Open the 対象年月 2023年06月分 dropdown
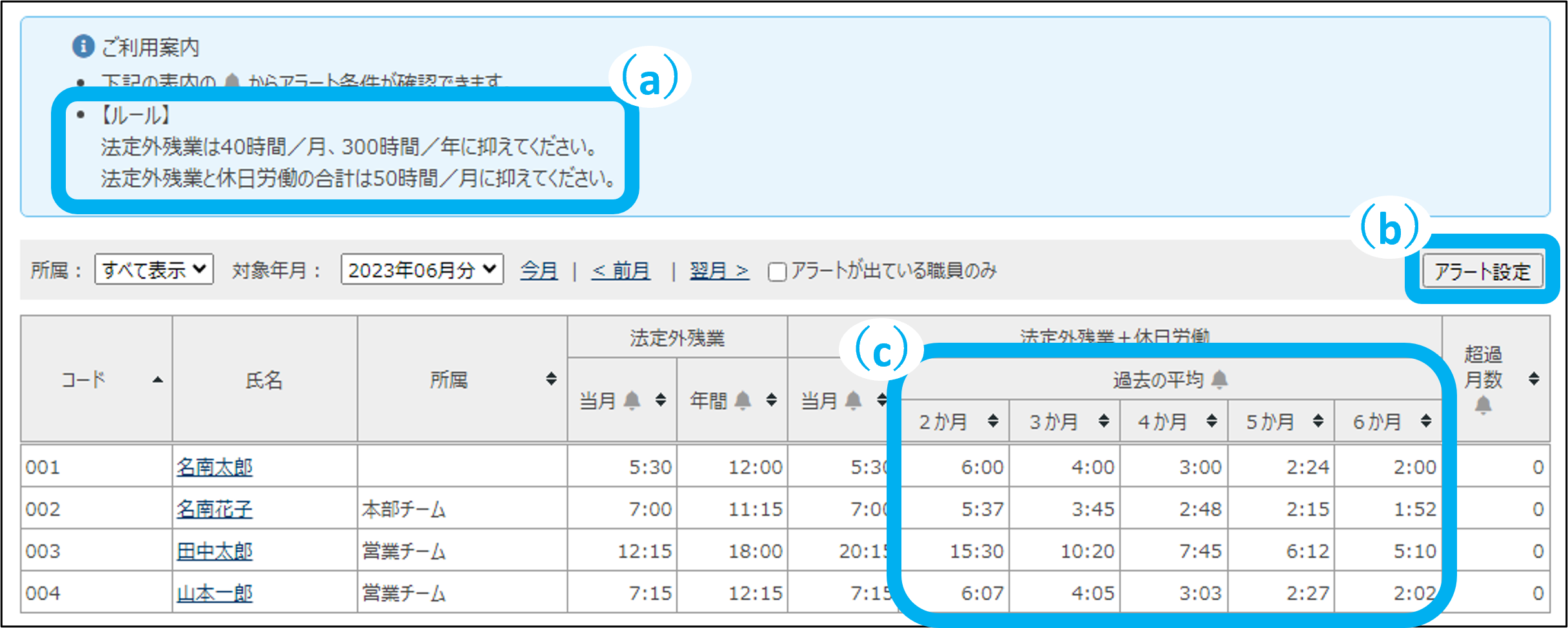Viewport: 1568px width, 628px height. click(x=422, y=269)
